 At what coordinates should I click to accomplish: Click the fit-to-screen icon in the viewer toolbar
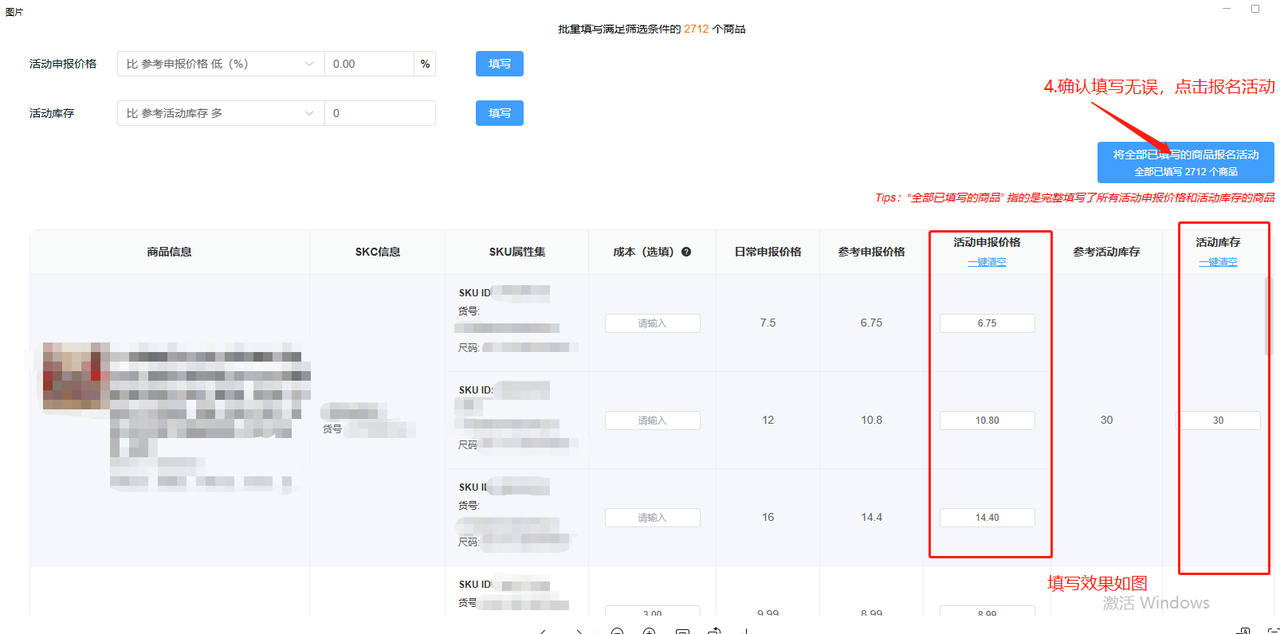[x=681, y=630]
